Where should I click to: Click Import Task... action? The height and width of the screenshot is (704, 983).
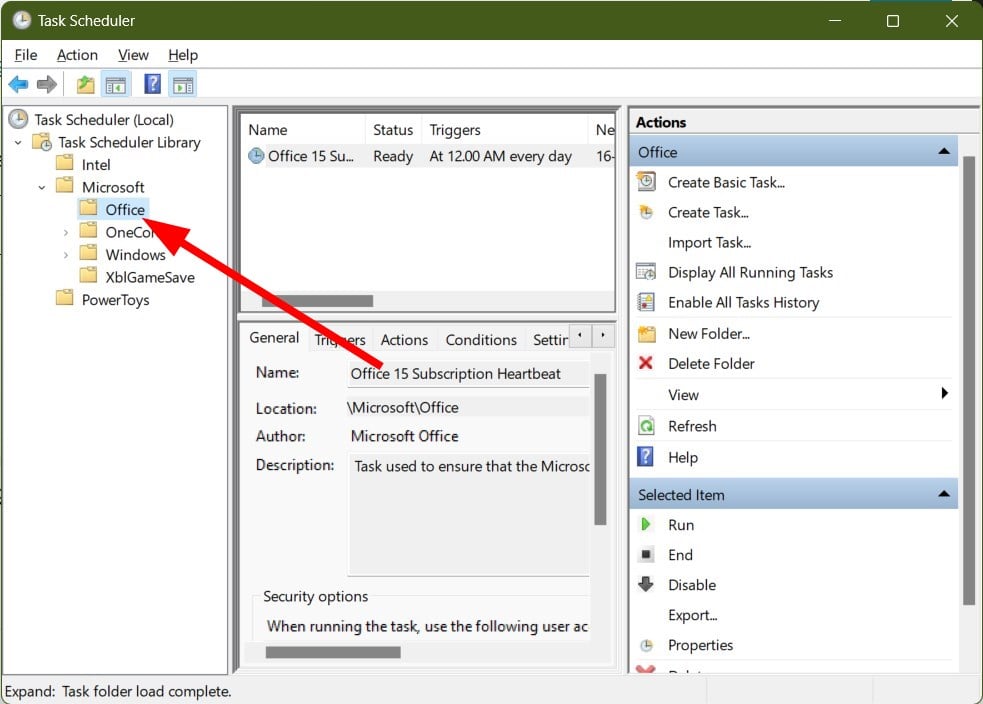coord(709,243)
